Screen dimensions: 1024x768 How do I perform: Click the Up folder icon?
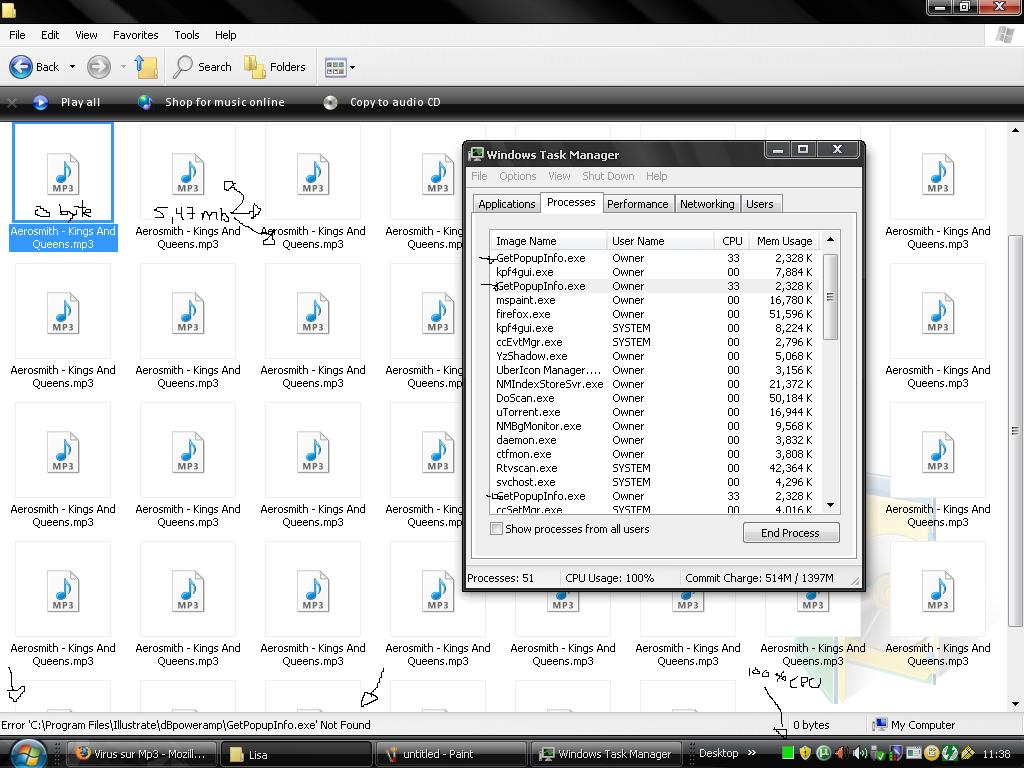[x=147, y=67]
